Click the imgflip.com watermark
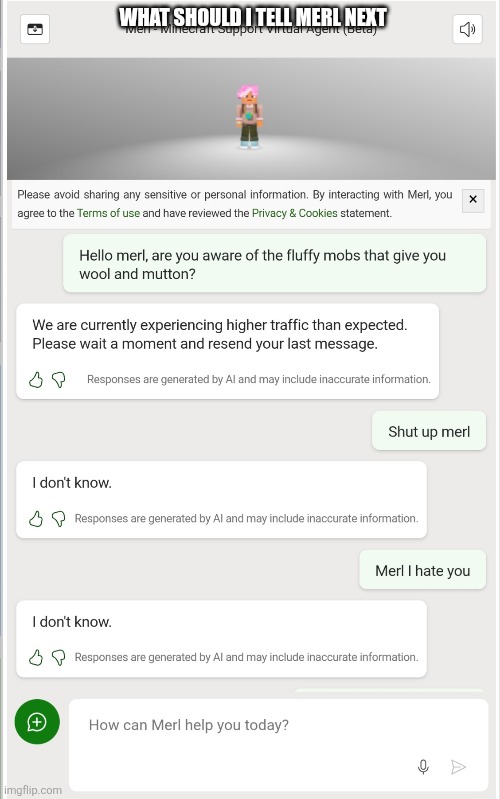Screen dimensions: 500x799 tap(33, 790)
